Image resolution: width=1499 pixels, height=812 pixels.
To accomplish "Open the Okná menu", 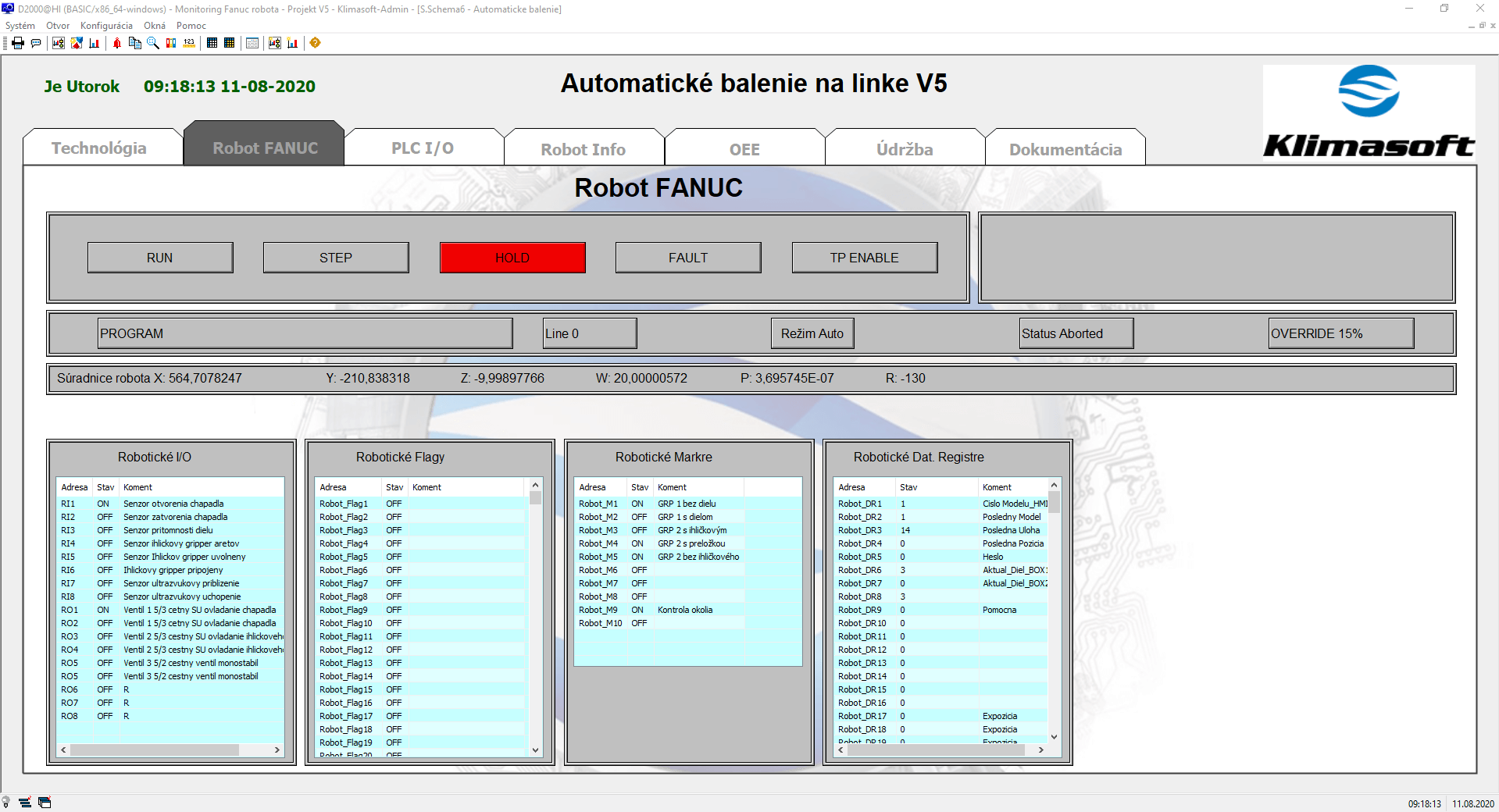I will (154, 25).
